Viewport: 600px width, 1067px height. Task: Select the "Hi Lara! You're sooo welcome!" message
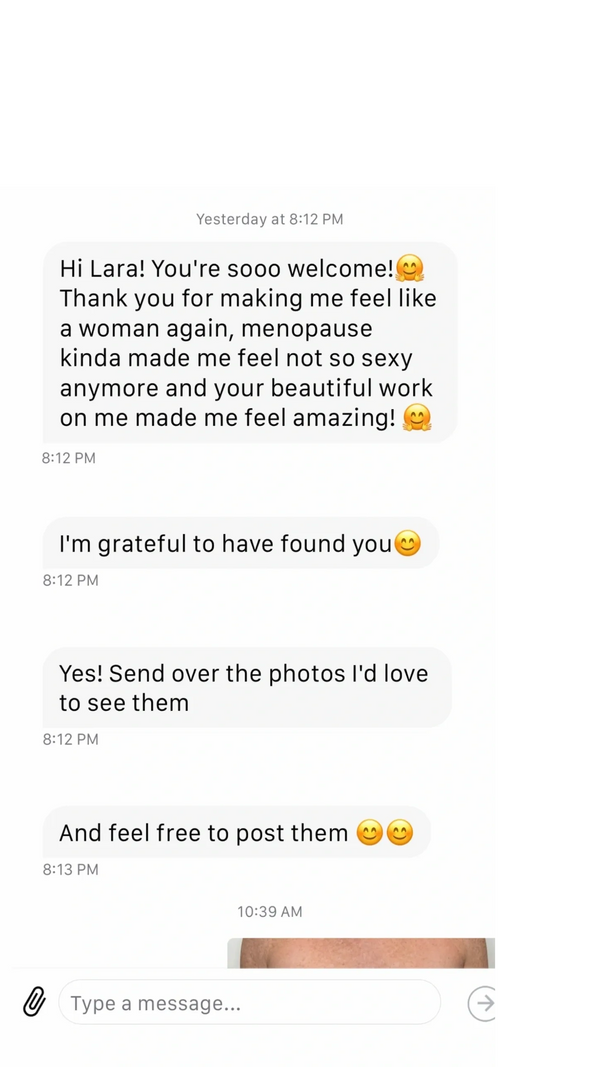[x=248, y=343]
